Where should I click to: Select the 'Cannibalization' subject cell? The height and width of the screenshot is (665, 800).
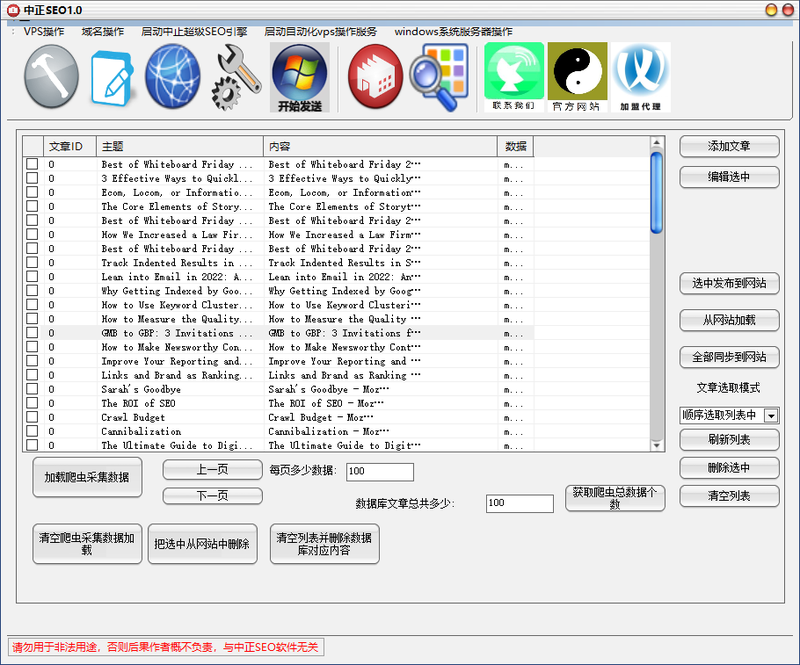(180, 431)
